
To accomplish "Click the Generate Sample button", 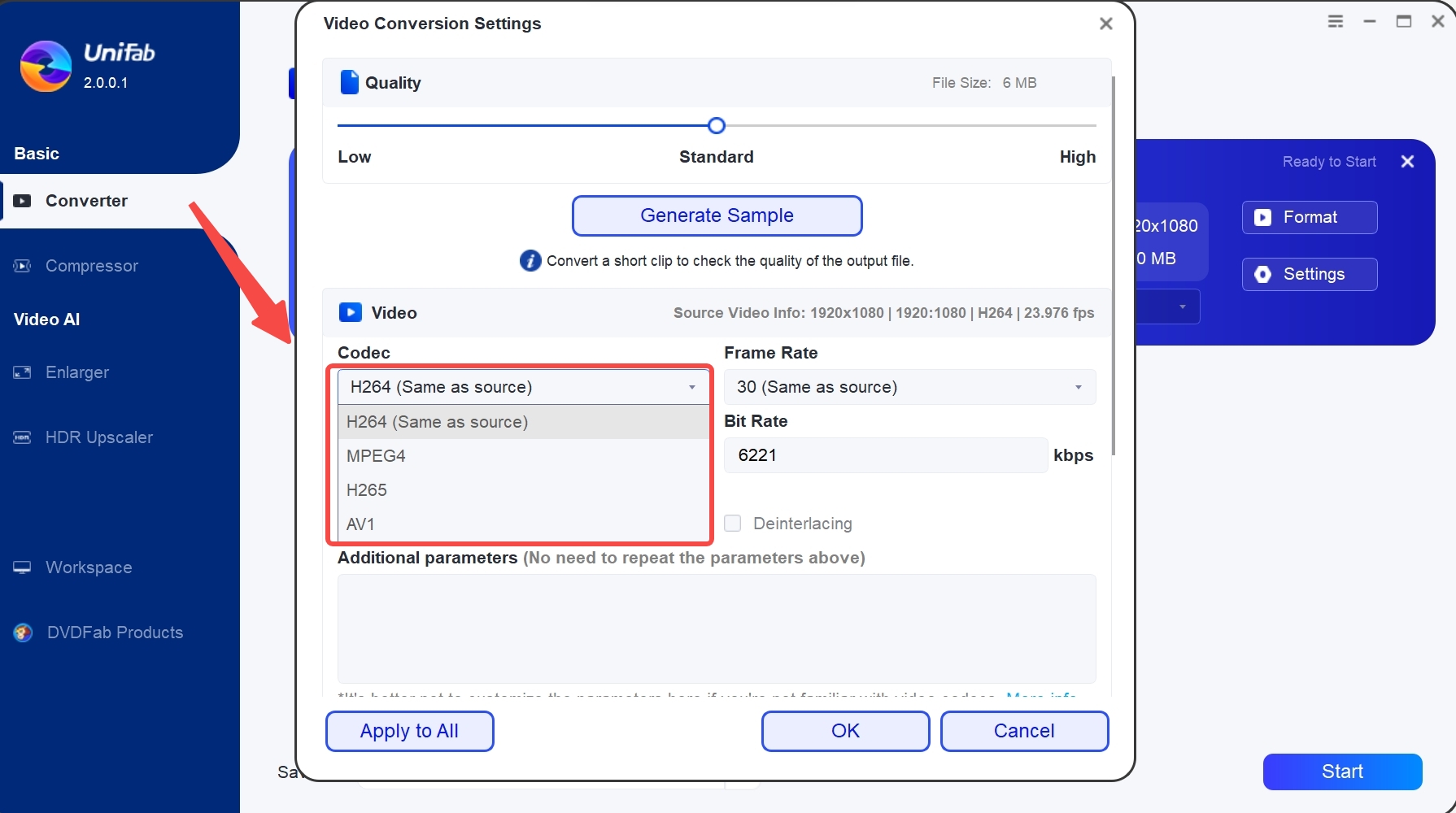I will click(717, 215).
